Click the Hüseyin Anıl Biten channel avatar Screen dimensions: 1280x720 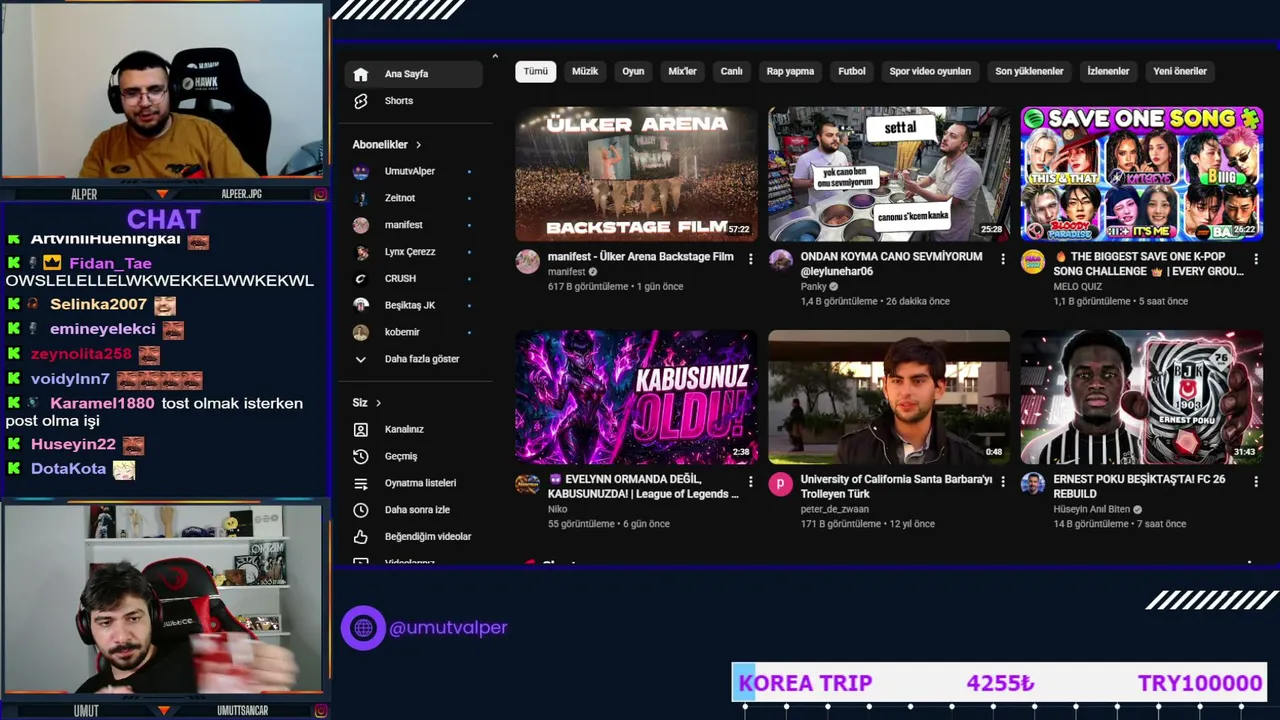click(x=1033, y=484)
